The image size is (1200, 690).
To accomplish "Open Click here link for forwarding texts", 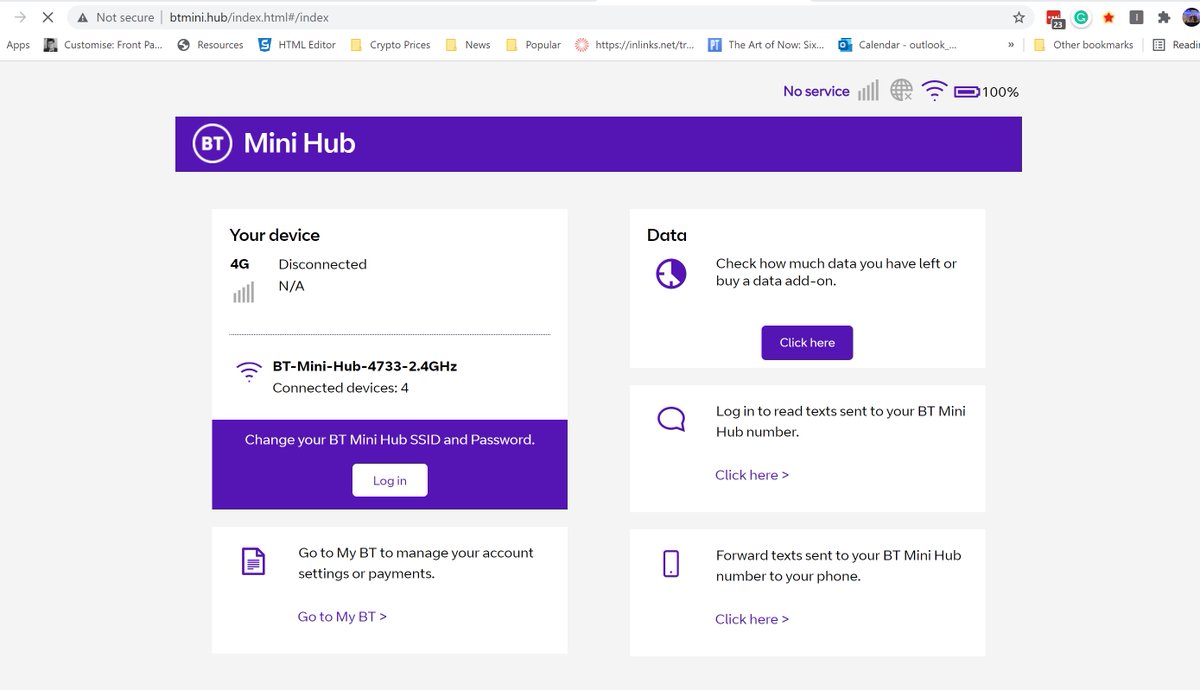I will 752,619.
